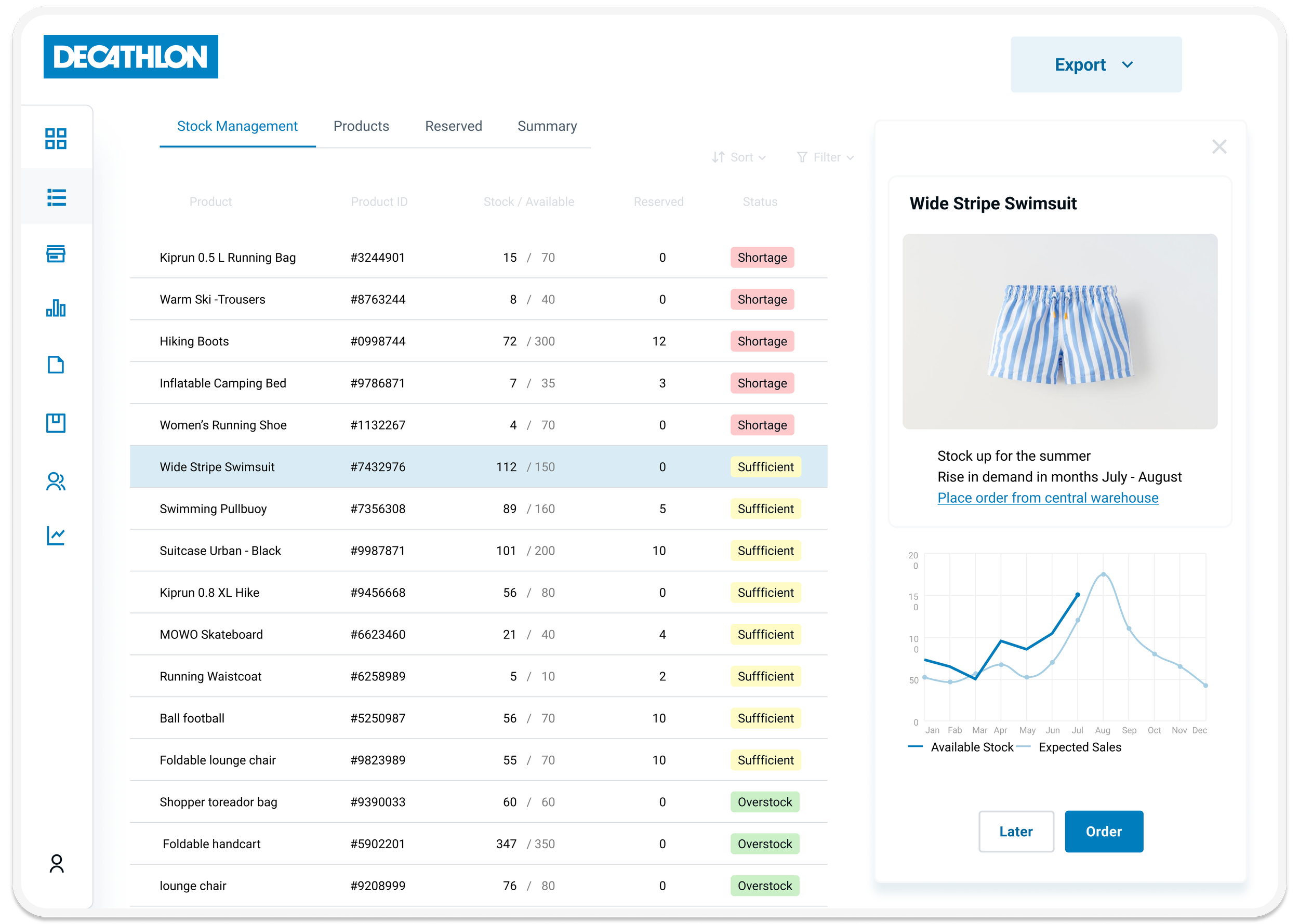This screenshot has width=1299, height=924.
Task: Click Place order from central warehouse link
Action: (1048, 498)
